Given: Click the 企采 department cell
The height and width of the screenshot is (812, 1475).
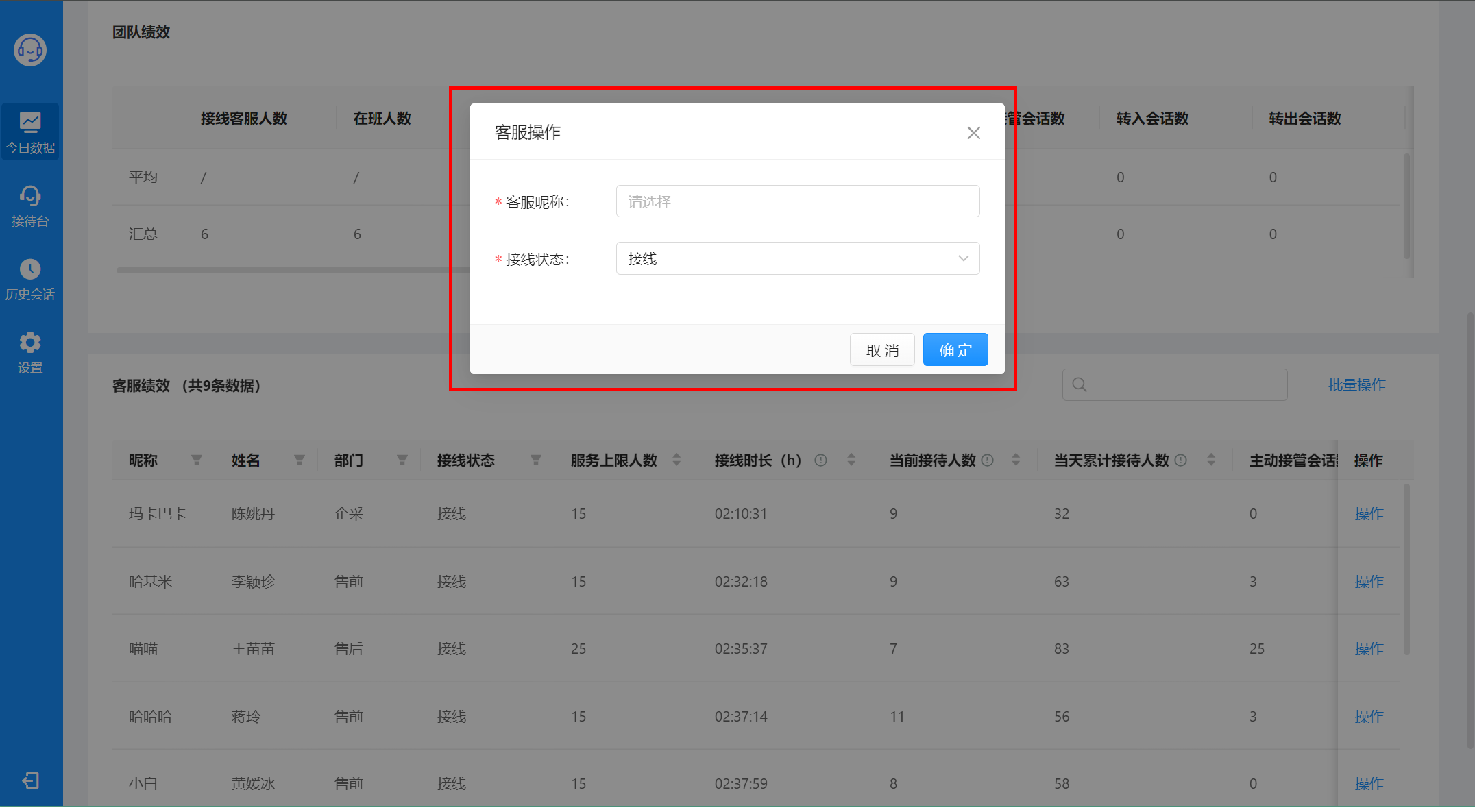Looking at the screenshot, I should pyautogui.click(x=349, y=514).
